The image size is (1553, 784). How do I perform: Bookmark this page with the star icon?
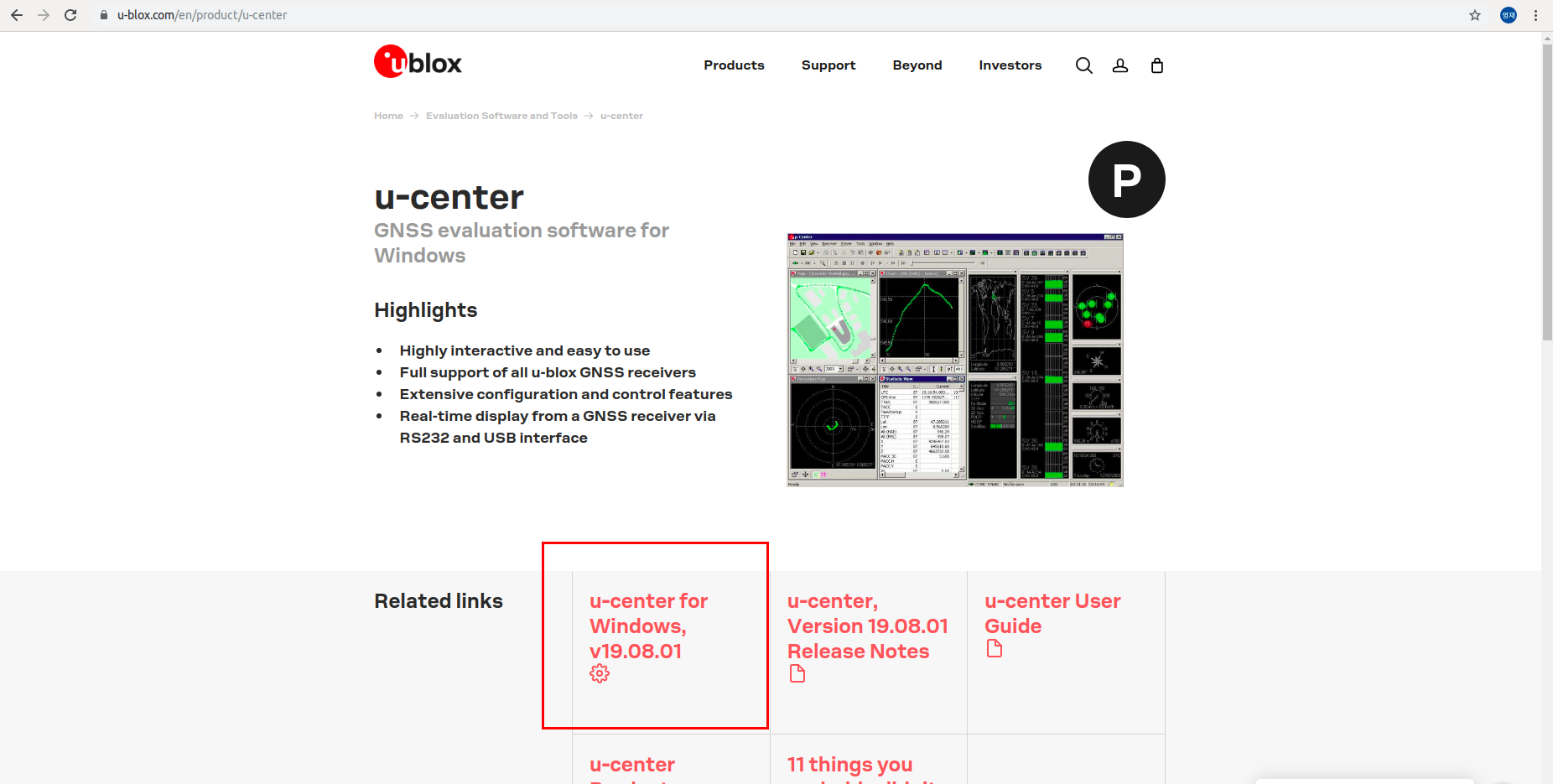tap(1475, 15)
